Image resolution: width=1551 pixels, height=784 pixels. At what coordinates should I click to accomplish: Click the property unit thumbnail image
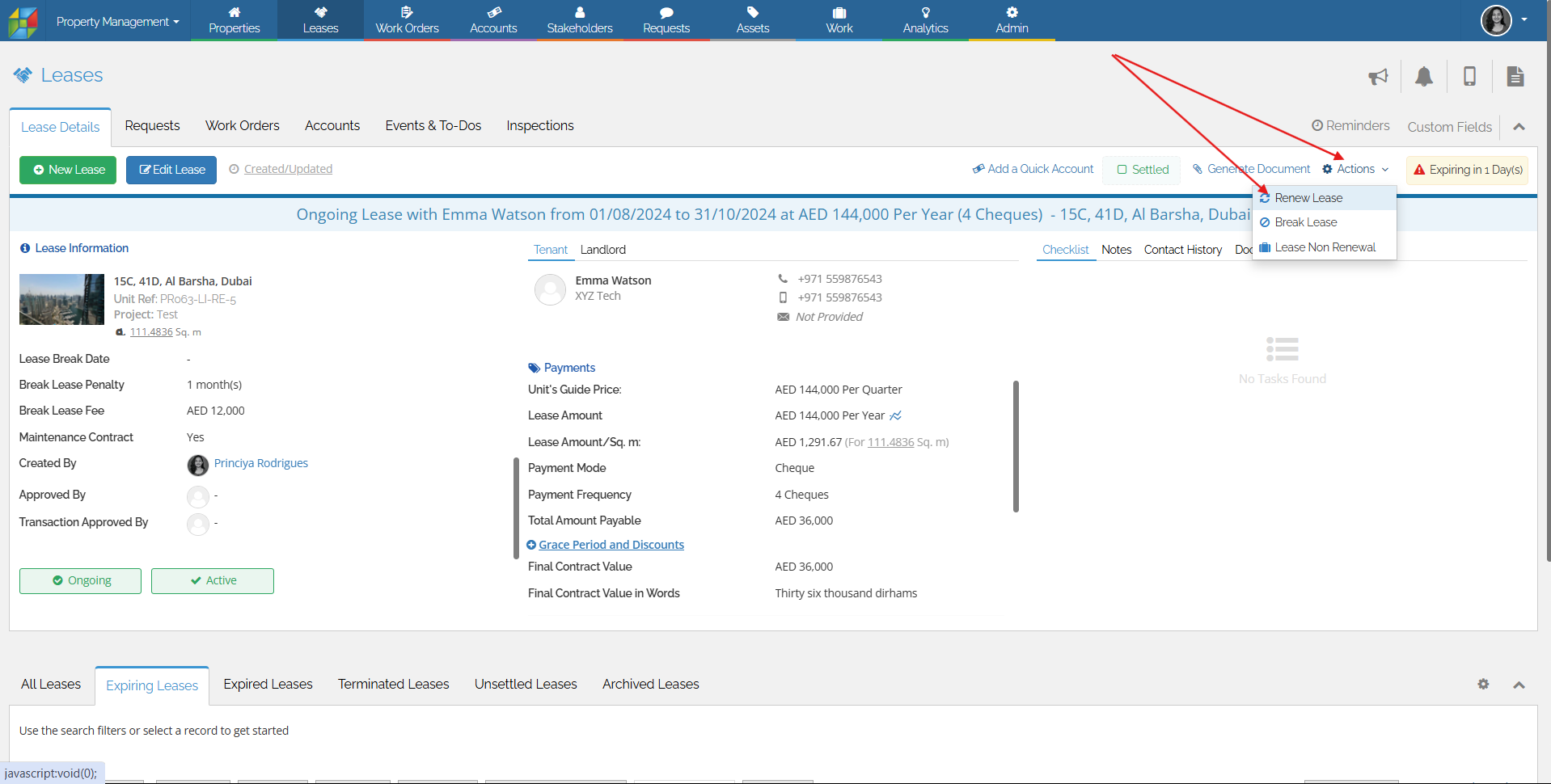[x=61, y=299]
